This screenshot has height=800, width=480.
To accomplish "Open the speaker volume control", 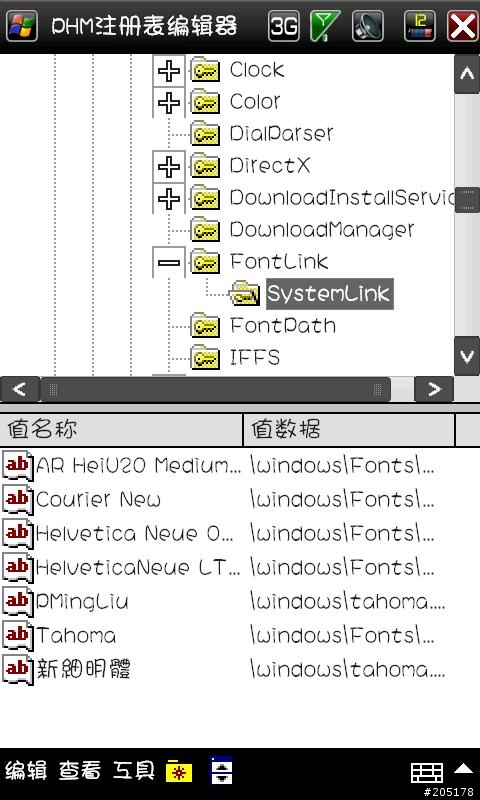I will [367, 26].
